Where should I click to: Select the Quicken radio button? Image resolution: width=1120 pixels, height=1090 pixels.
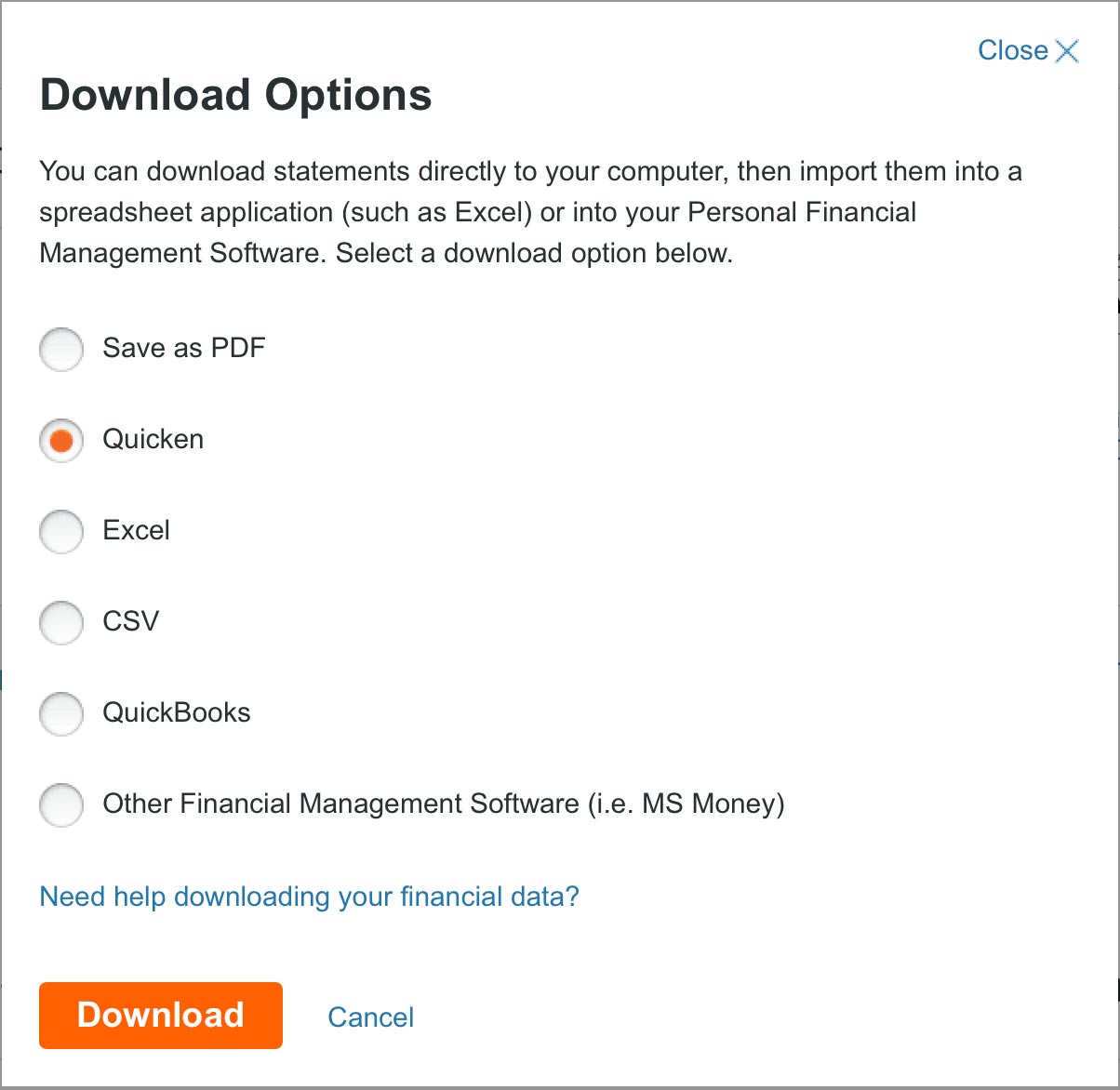(x=61, y=440)
